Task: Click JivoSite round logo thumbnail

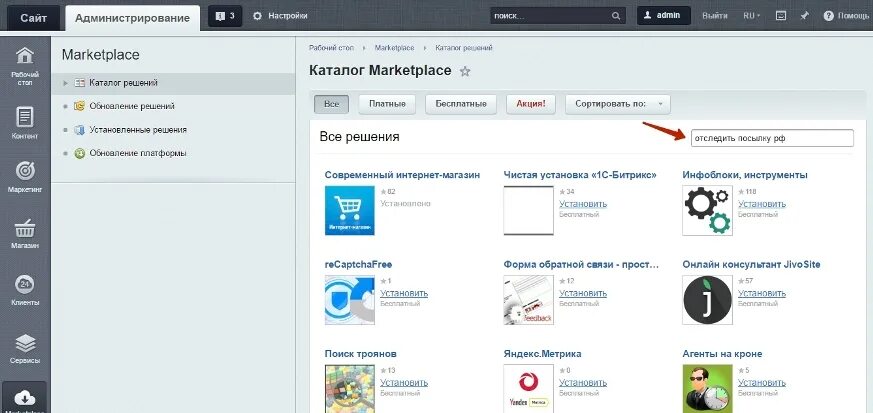Action: 707,300
